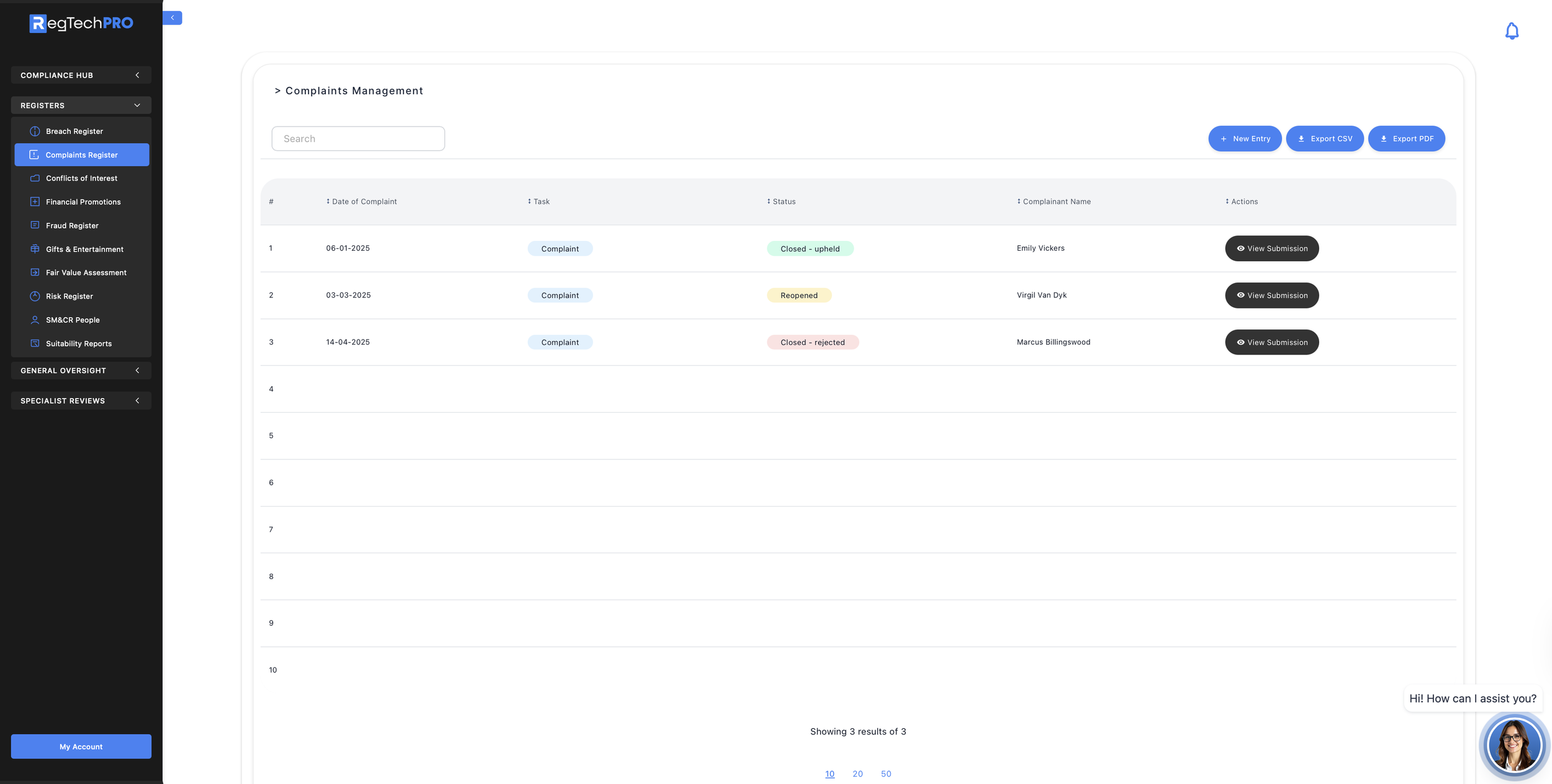1552x784 pixels.
Task: Click the notification bell icon
Action: (x=1511, y=31)
